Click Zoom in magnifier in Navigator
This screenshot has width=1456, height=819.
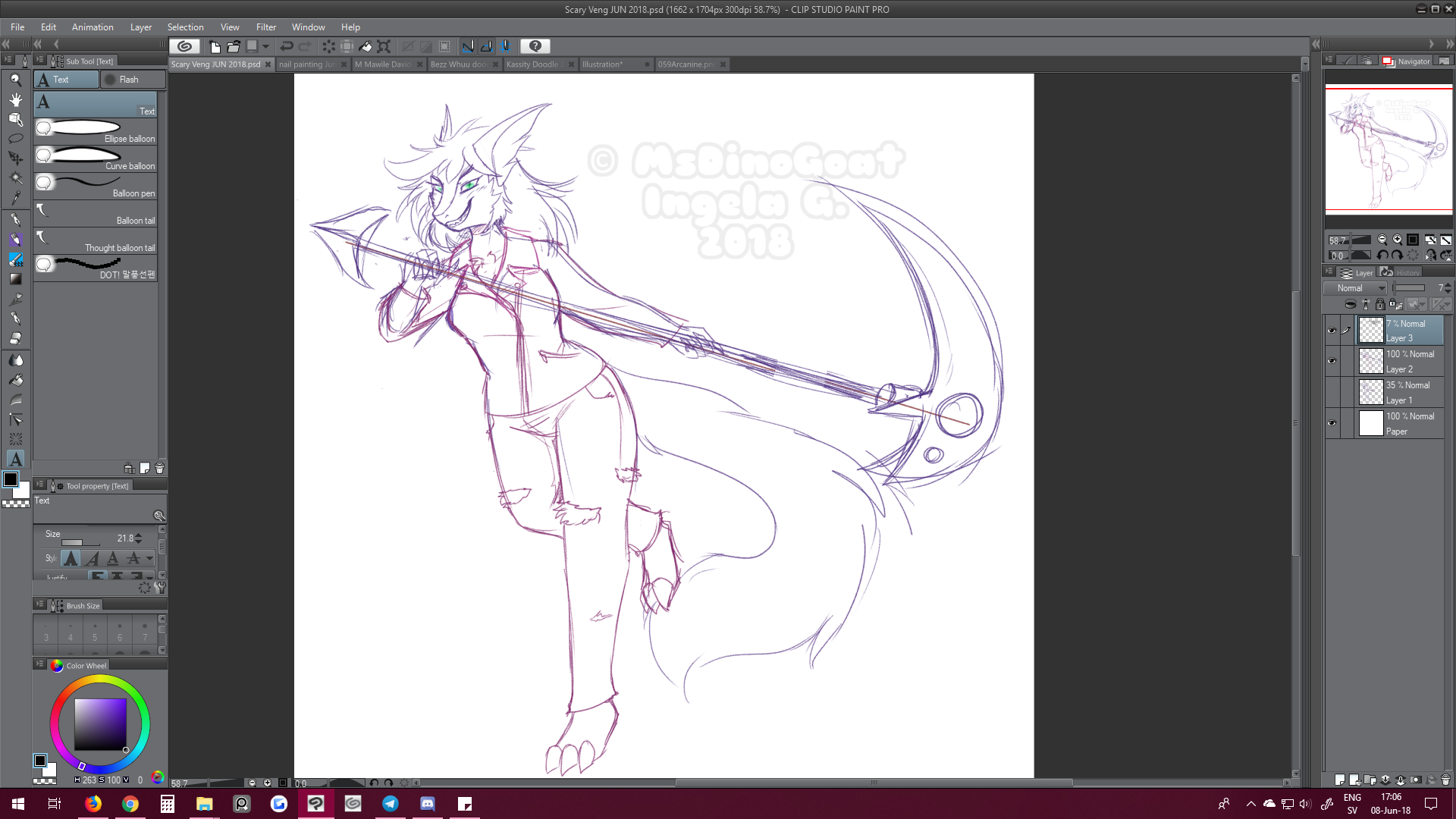coord(1397,240)
